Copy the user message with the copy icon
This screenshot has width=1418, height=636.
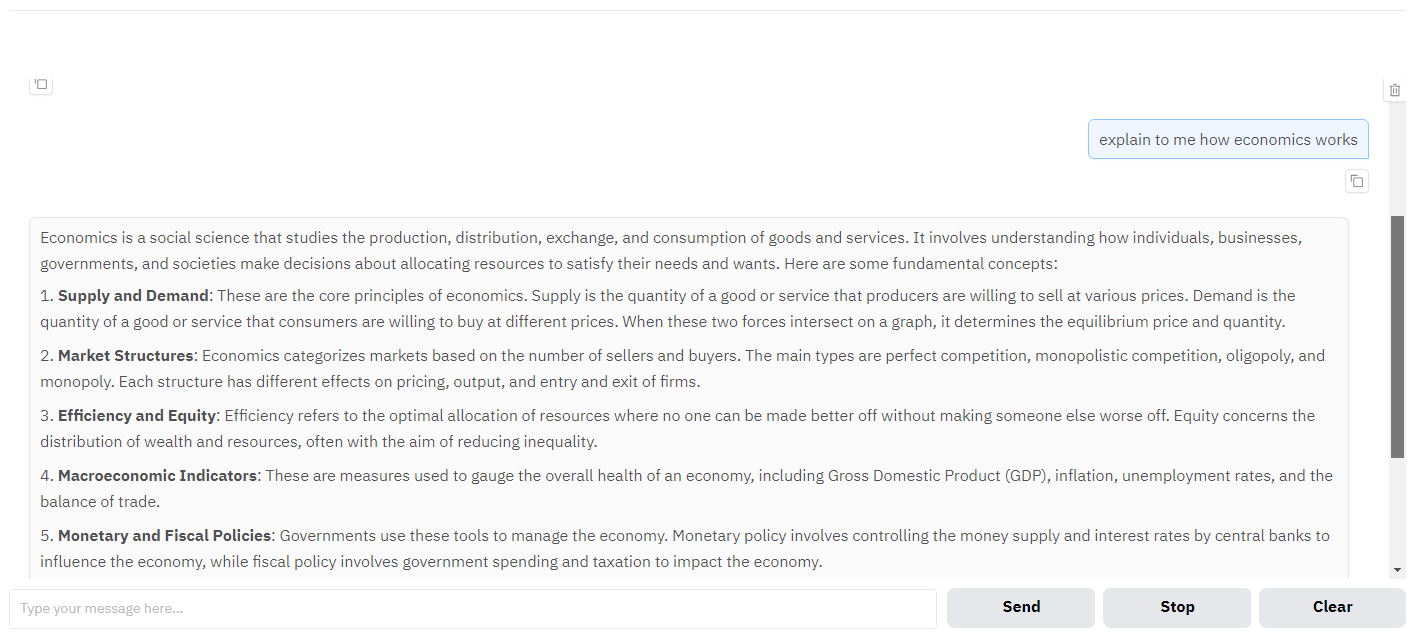pos(1356,181)
